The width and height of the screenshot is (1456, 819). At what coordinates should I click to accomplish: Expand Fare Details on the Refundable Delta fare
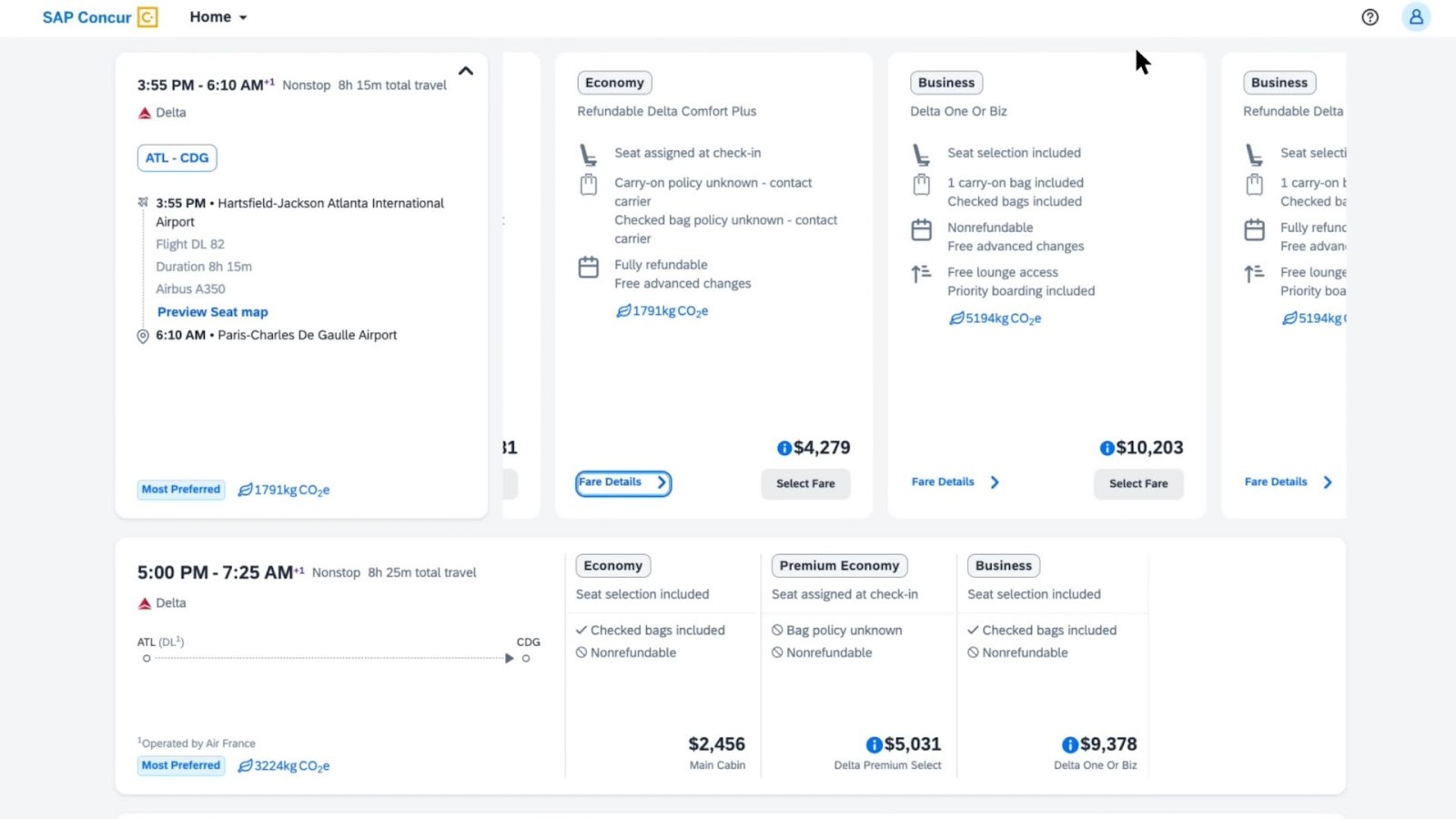(1285, 482)
